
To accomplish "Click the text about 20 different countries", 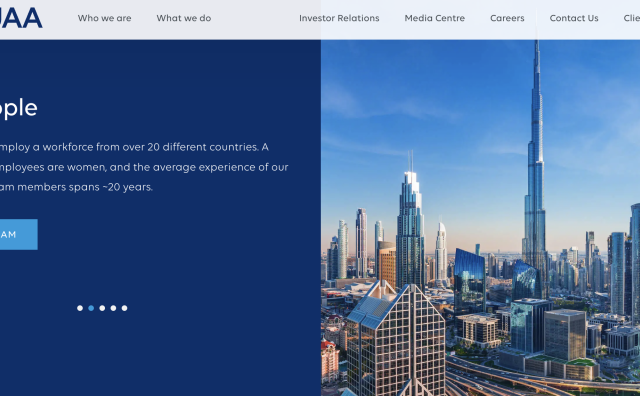I will pos(134,147).
